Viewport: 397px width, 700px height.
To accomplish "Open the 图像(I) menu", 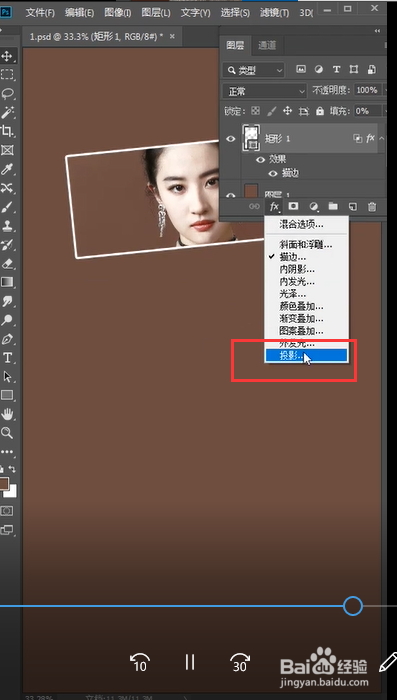I will point(117,12).
